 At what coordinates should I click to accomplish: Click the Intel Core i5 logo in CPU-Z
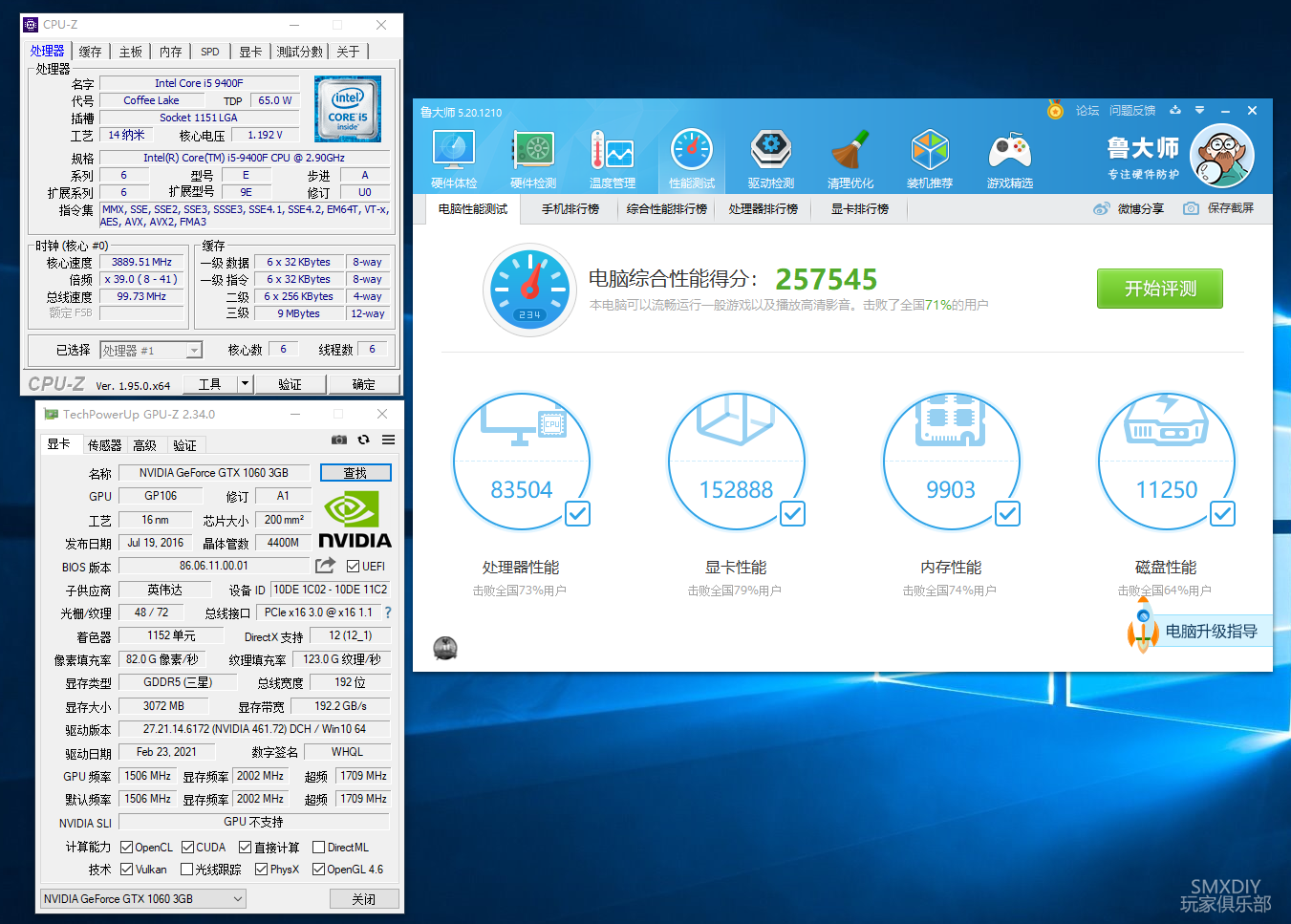click(x=348, y=109)
